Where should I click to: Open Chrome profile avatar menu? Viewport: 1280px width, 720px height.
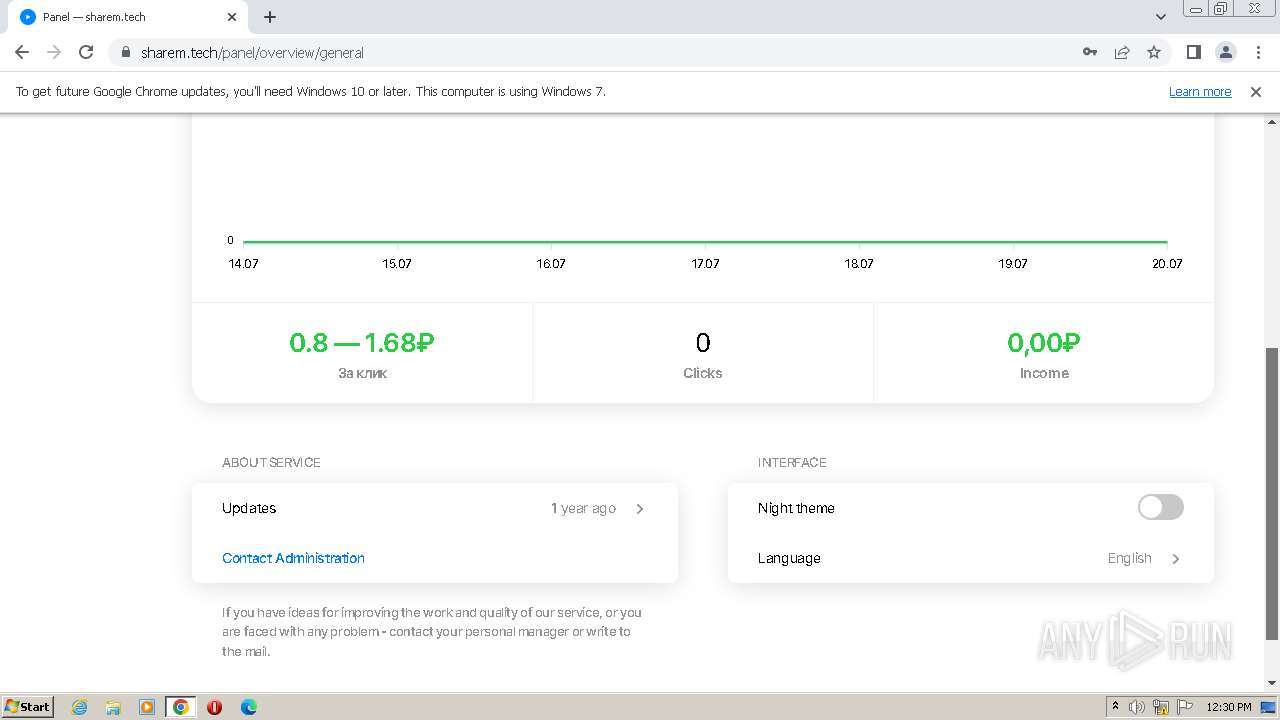click(x=1225, y=52)
